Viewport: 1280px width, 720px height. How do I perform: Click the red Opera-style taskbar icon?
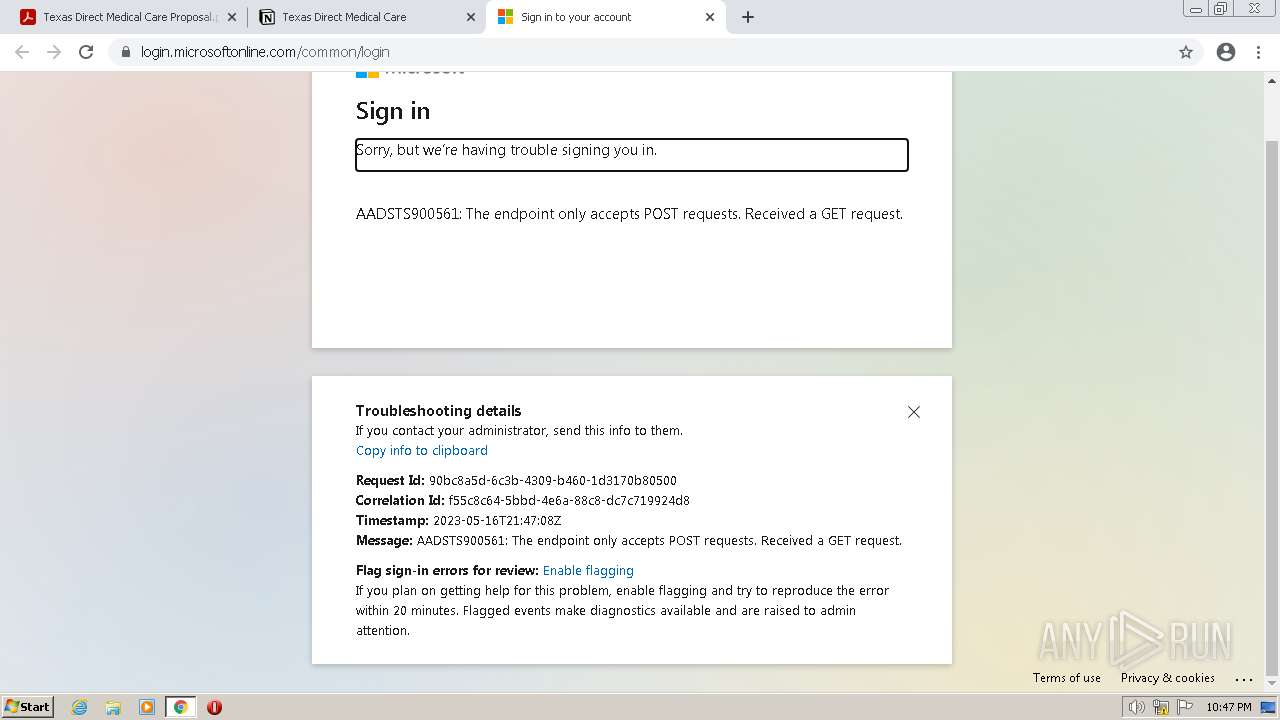click(x=214, y=707)
